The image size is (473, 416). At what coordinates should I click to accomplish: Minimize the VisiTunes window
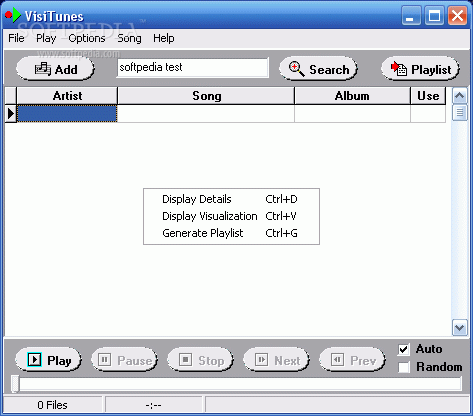point(411,15)
